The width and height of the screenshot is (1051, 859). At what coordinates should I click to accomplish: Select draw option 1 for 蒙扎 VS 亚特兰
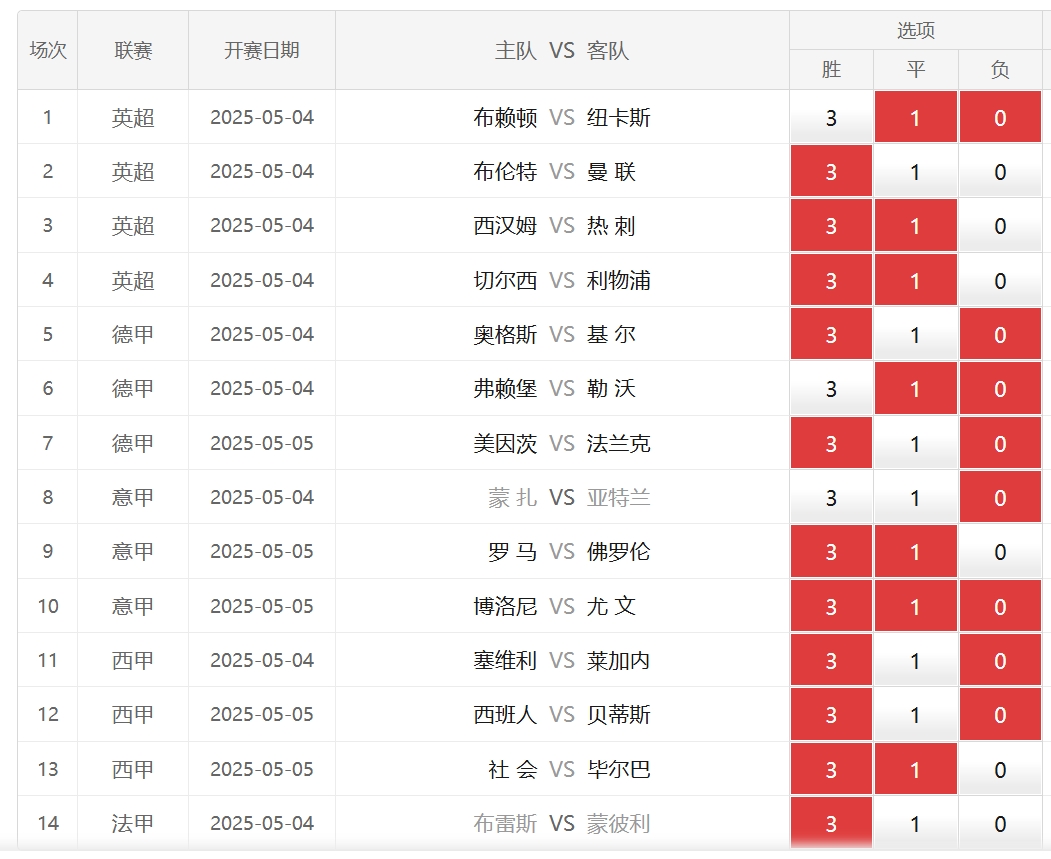(916, 497)
